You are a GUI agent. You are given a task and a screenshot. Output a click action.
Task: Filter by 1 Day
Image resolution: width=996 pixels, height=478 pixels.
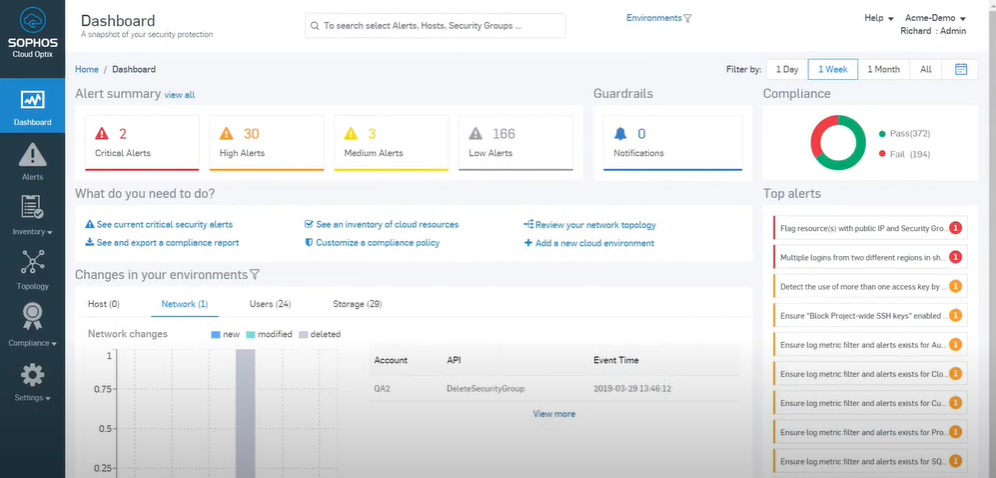(787, 69)
